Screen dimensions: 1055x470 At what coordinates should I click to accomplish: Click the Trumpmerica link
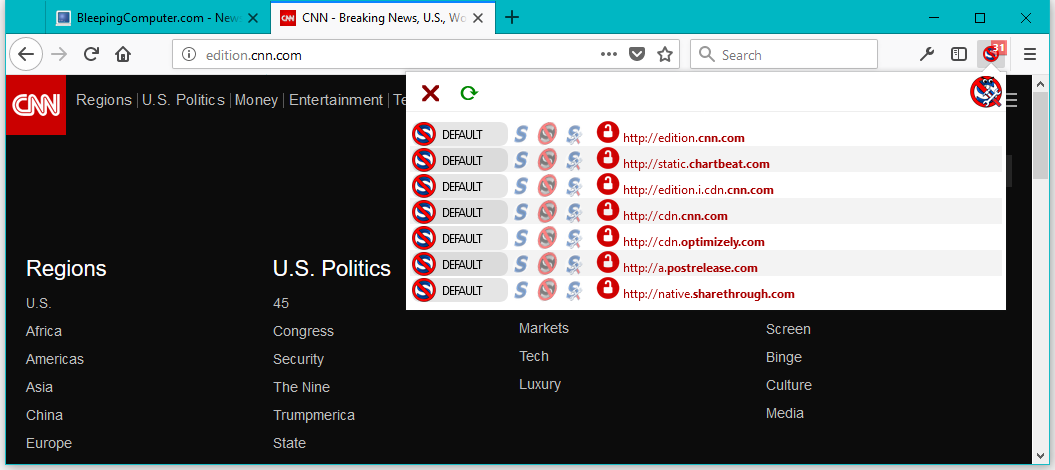coord(314,415)
